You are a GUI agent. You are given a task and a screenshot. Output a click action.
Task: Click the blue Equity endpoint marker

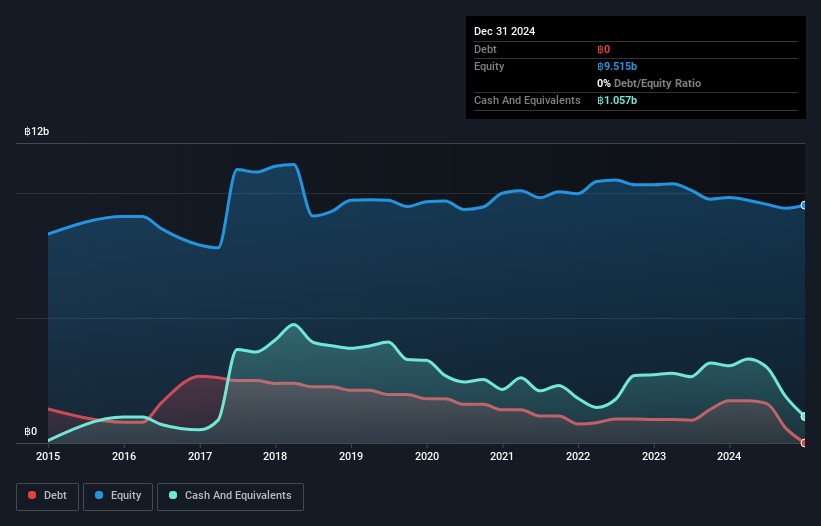tap(803, 205)
